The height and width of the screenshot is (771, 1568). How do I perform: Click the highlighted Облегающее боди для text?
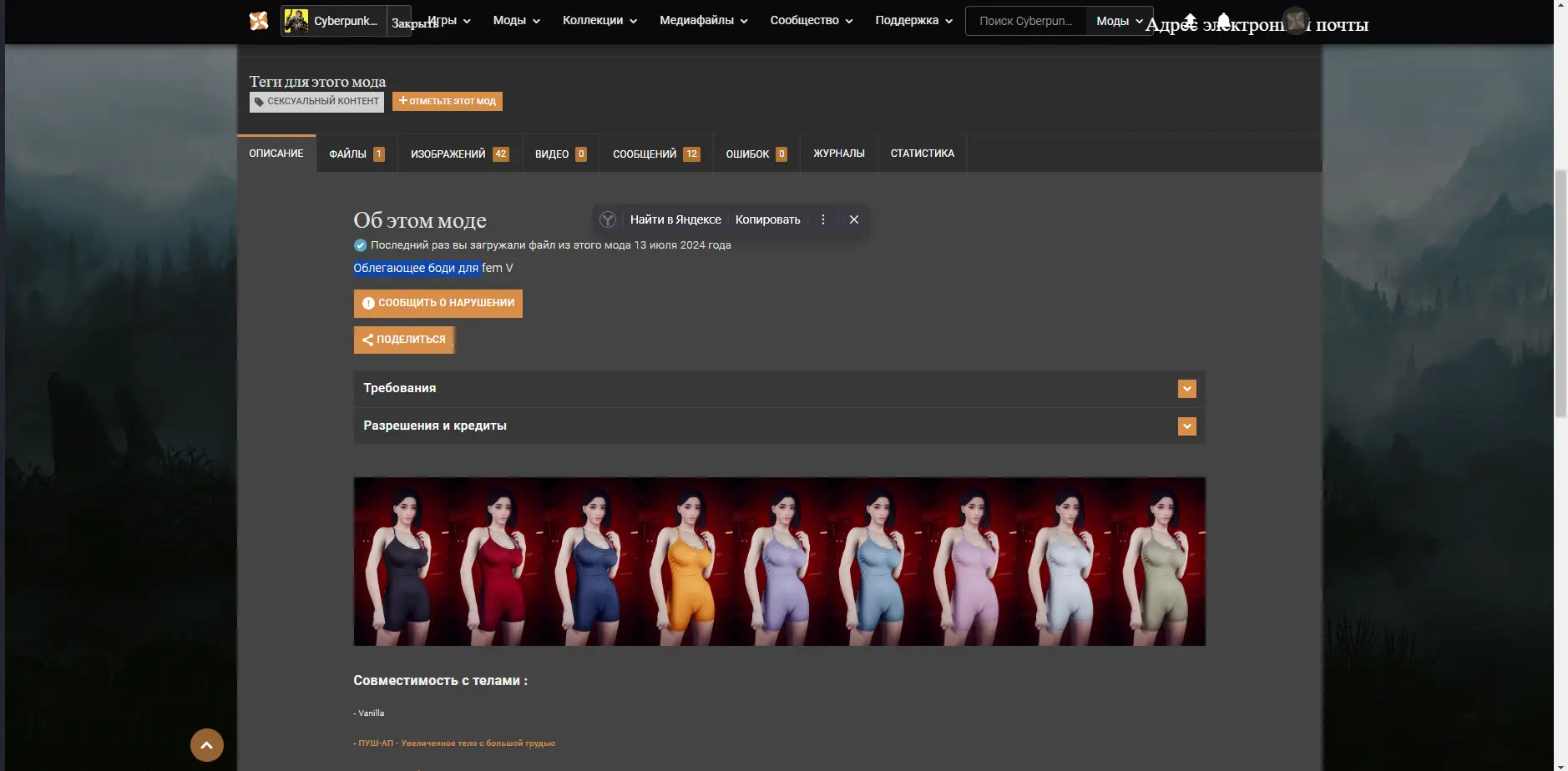click(417, 268)
